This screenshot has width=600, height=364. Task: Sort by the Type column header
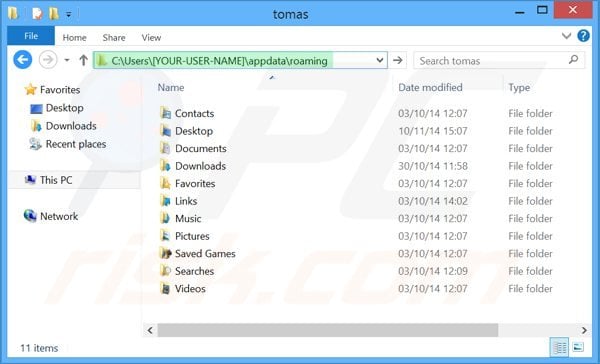coord(519,88)
